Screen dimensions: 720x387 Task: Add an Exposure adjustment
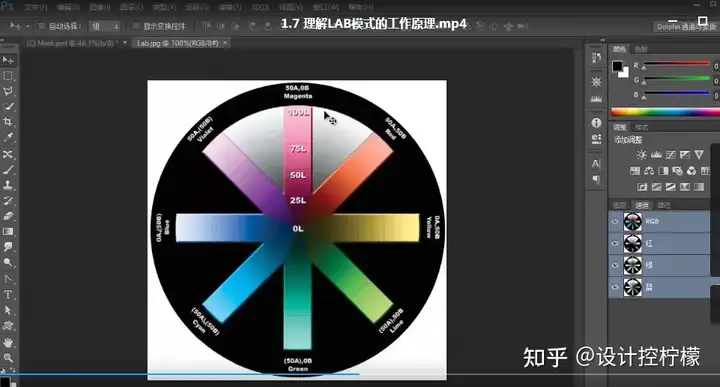coord(685,155)
